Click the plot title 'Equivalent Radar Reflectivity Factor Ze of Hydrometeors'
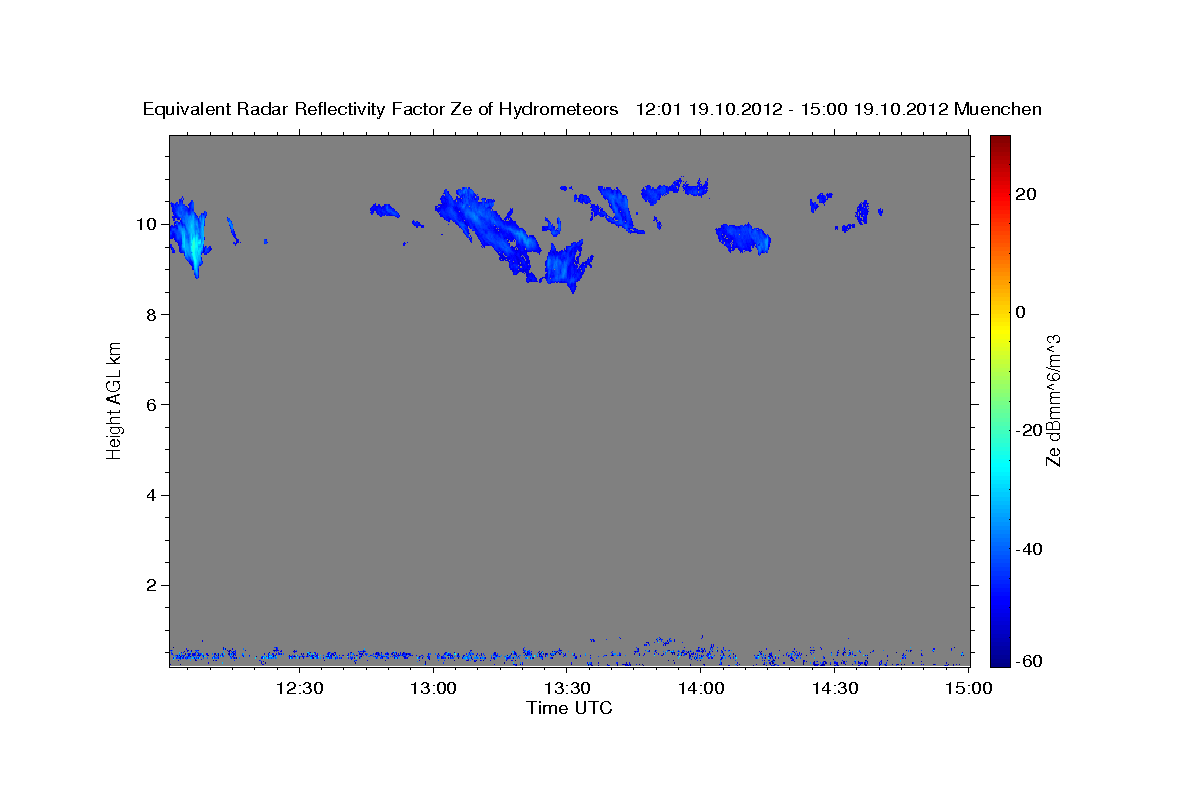The image size is (1200, 800). [x=381, y=109]
